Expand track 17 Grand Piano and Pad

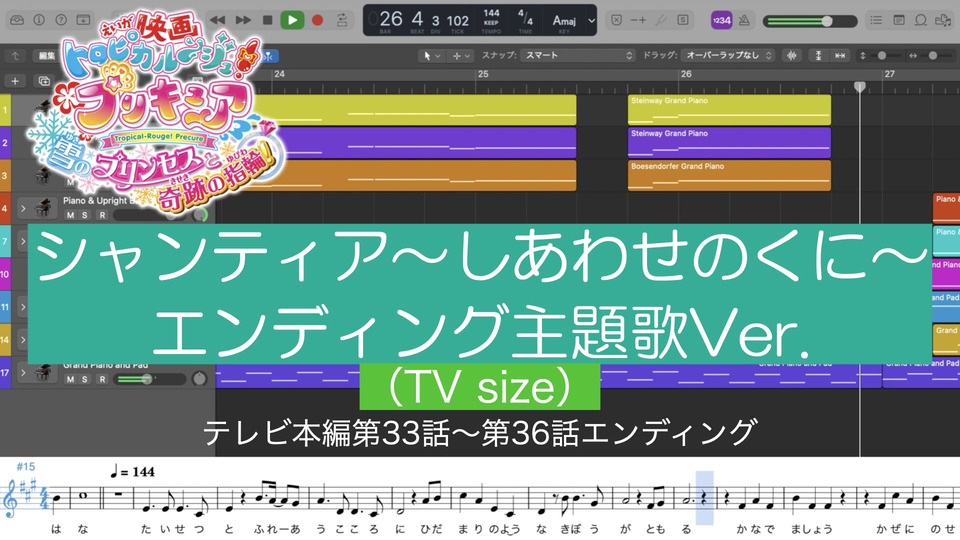pyautogui.click(x=23, y=372)
